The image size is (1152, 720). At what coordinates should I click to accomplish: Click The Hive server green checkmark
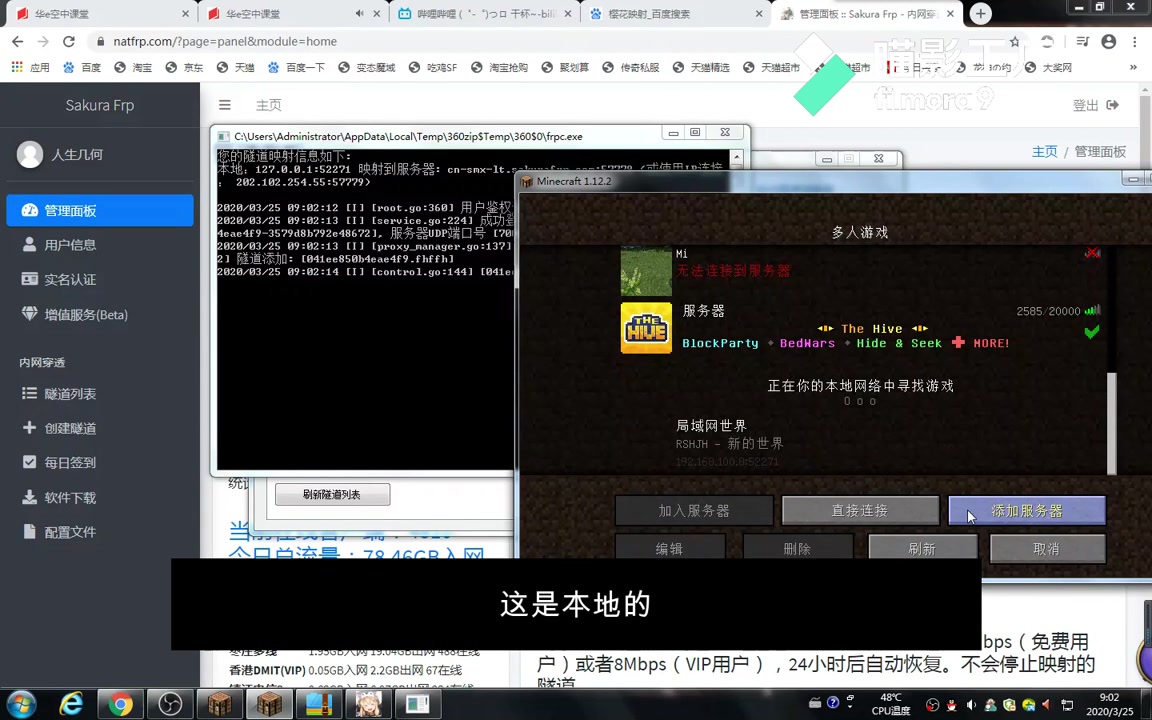coord(1092,332)
